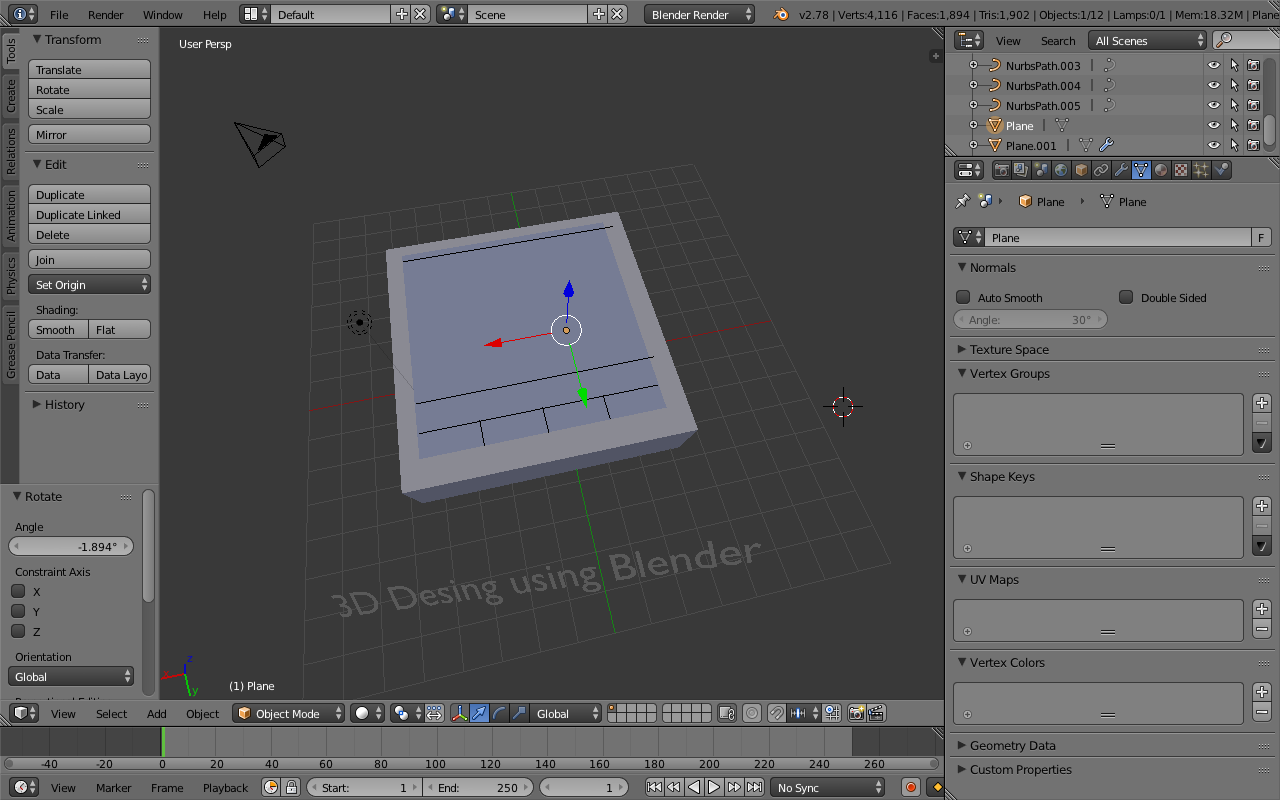Click the Mirror button
1280x800 pixels.
[x=89, y=135]
